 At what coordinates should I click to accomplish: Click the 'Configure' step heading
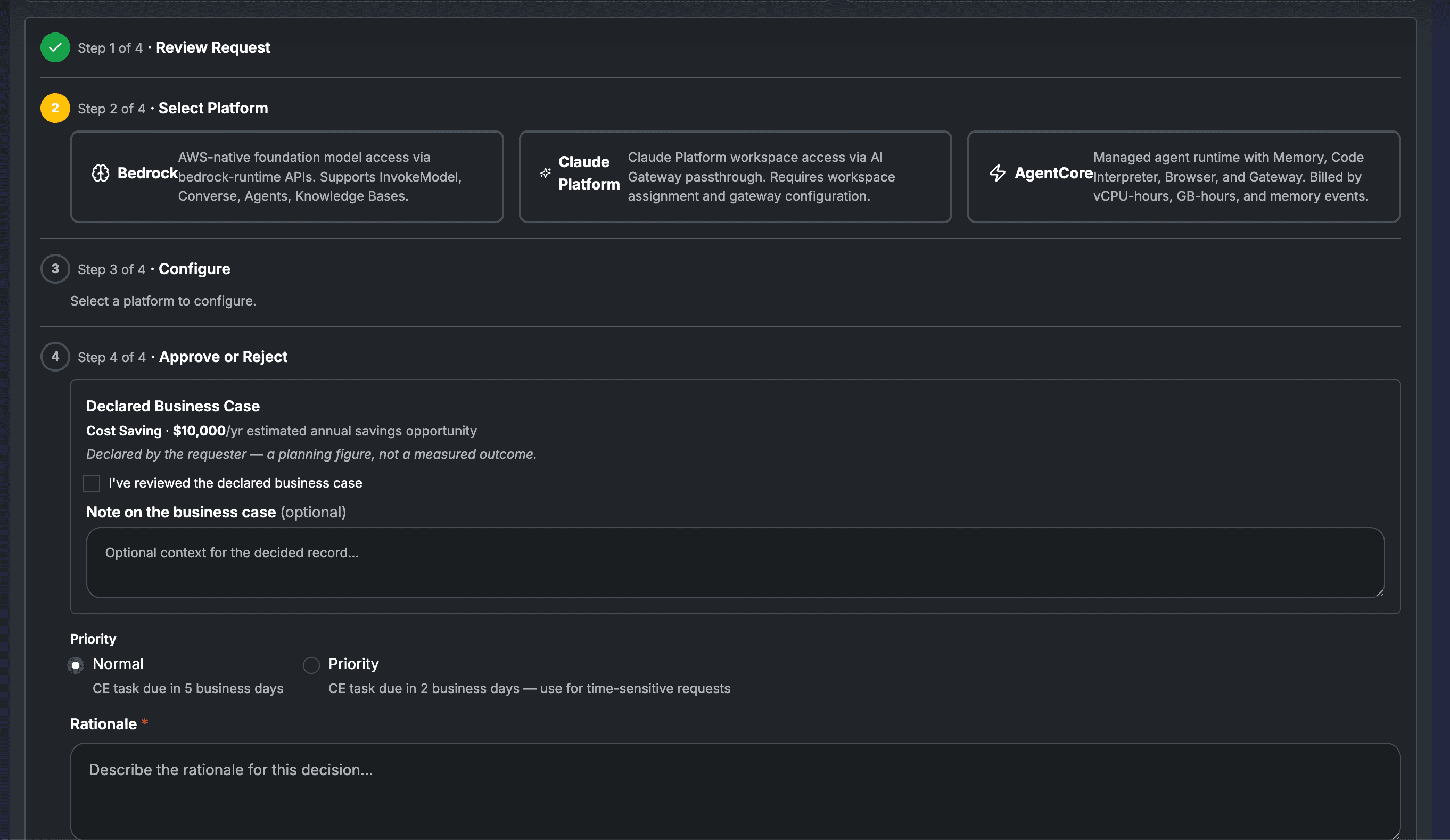[x=194, y=269]
